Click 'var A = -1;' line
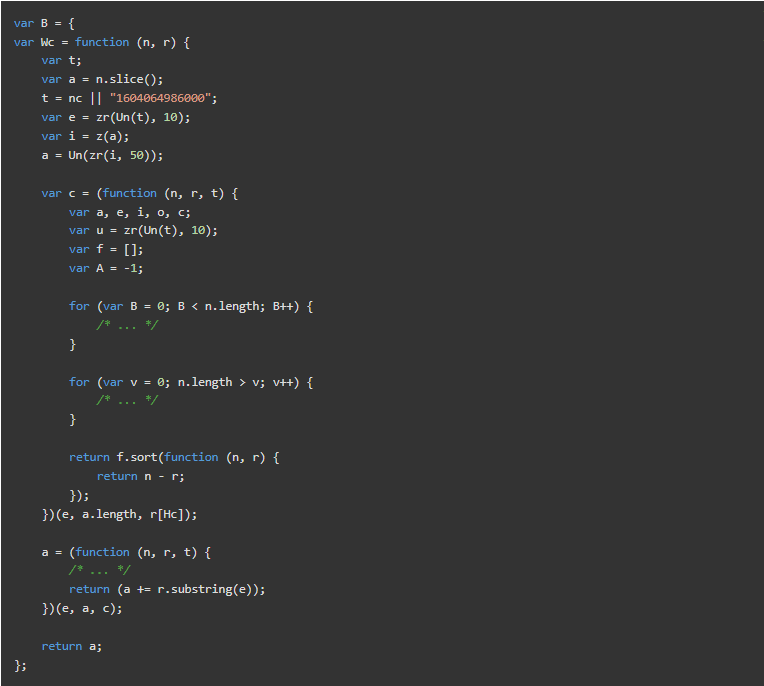Screen dimensions: 764x686 click(106, 268)
